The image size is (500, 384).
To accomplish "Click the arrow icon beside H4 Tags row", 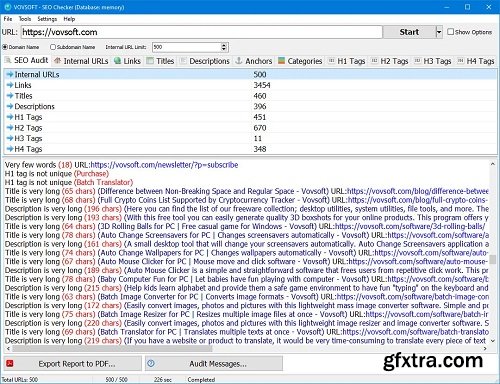I will coord(10,149).
